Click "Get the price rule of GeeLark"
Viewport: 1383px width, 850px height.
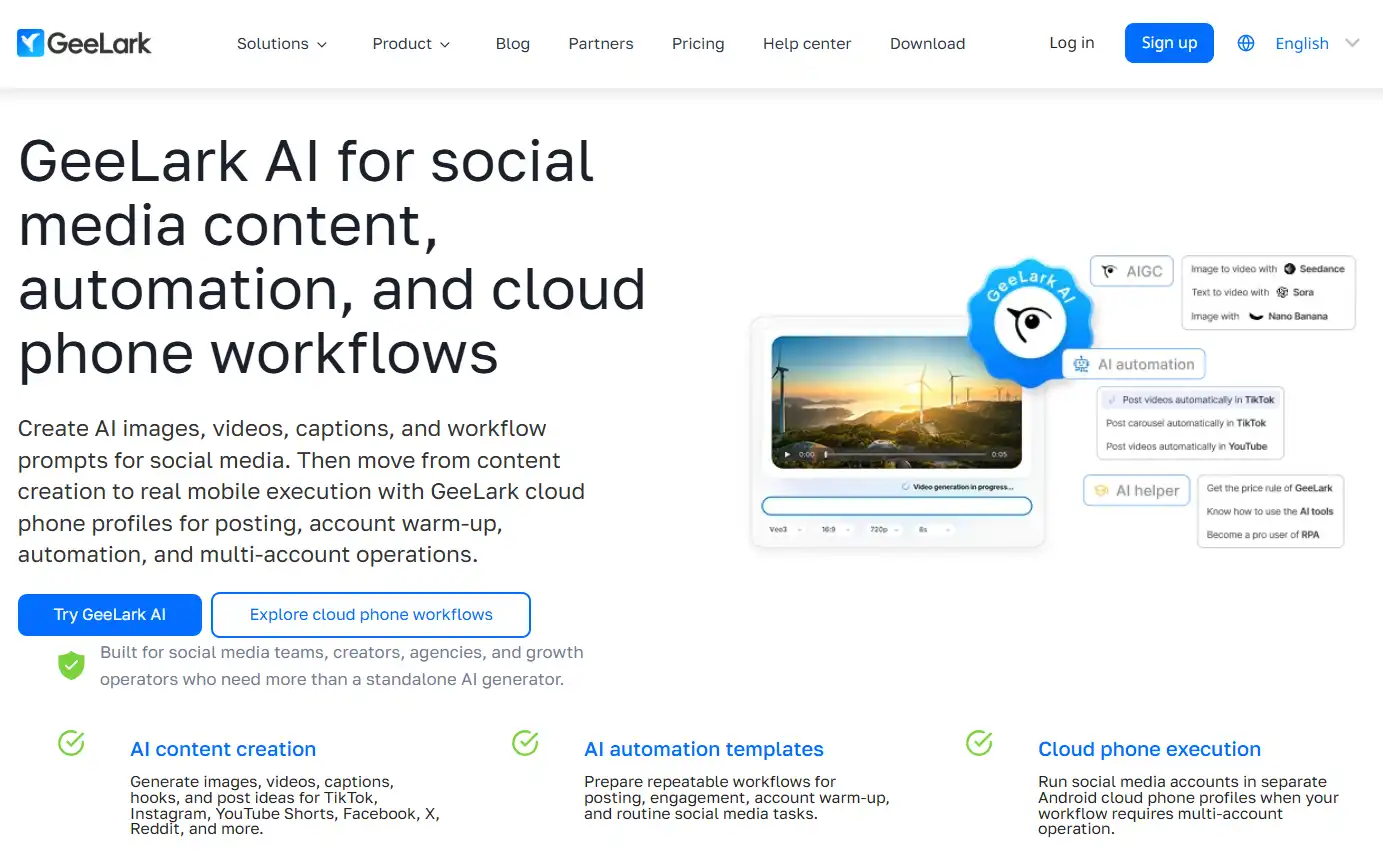point(1270,488)
